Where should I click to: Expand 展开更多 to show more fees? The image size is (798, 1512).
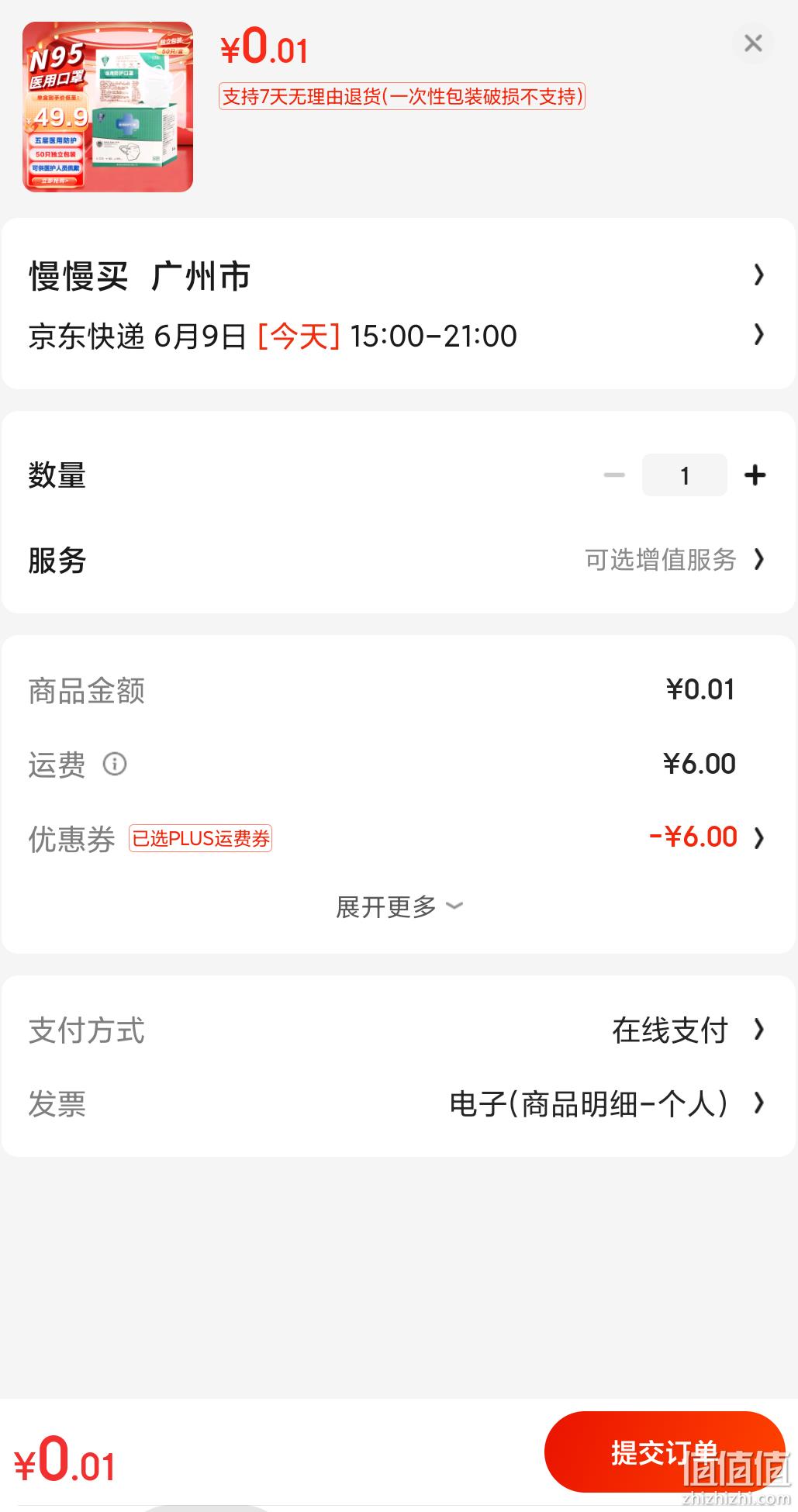[399, 906]
